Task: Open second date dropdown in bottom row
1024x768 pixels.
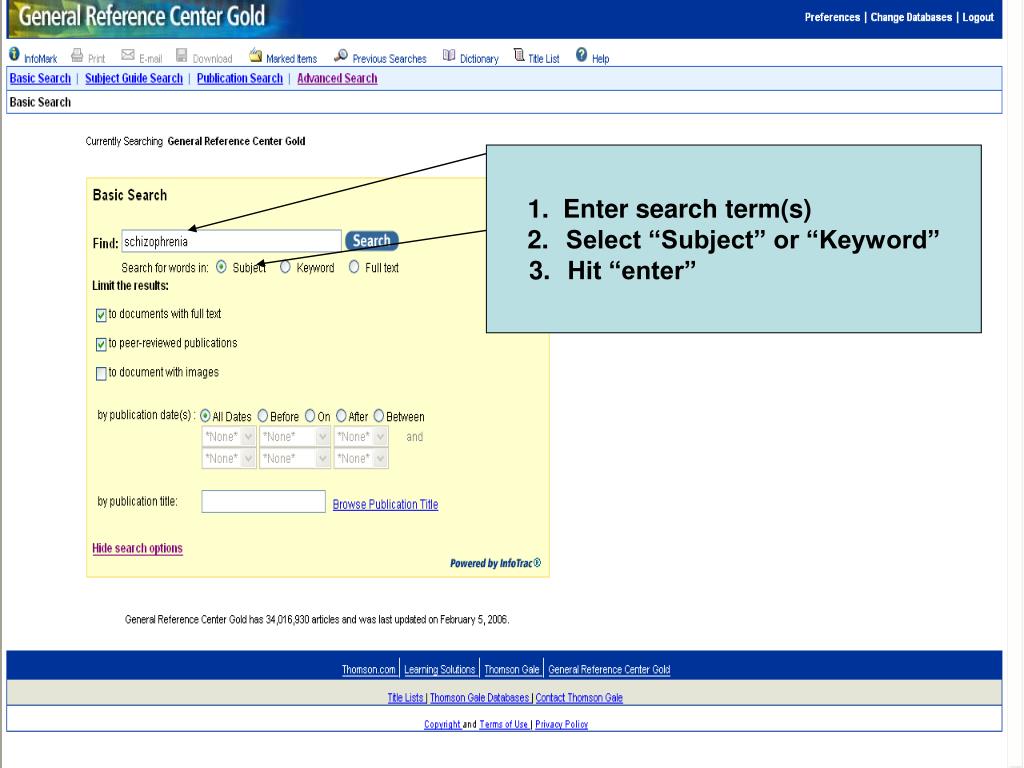Action: (295, 458)
